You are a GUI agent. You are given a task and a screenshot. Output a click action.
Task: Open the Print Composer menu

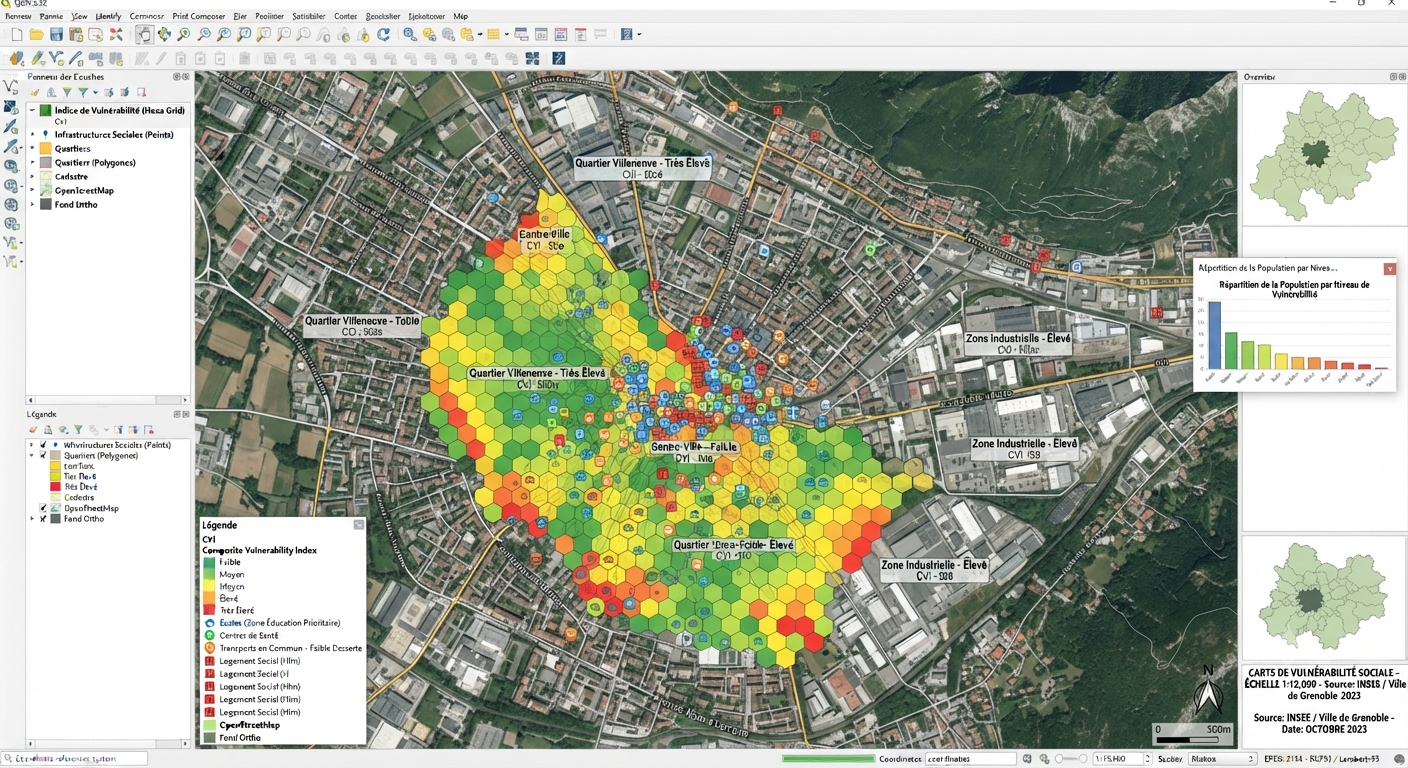pos(199,16)
